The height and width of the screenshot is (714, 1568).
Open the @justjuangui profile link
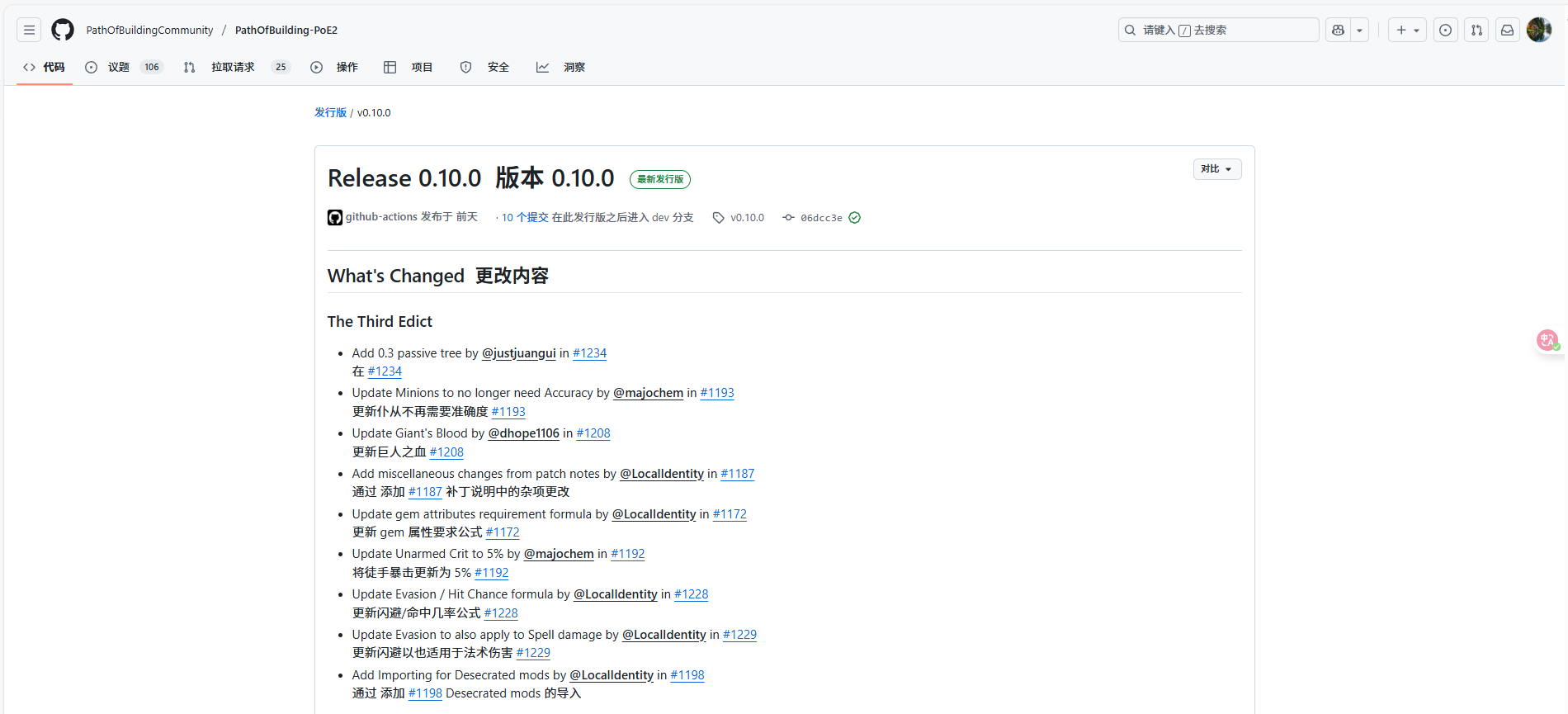point(519,353)
